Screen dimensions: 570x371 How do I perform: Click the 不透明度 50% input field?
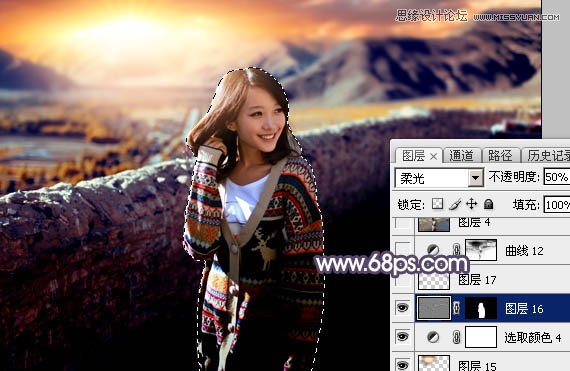click(x=557, y=177)
